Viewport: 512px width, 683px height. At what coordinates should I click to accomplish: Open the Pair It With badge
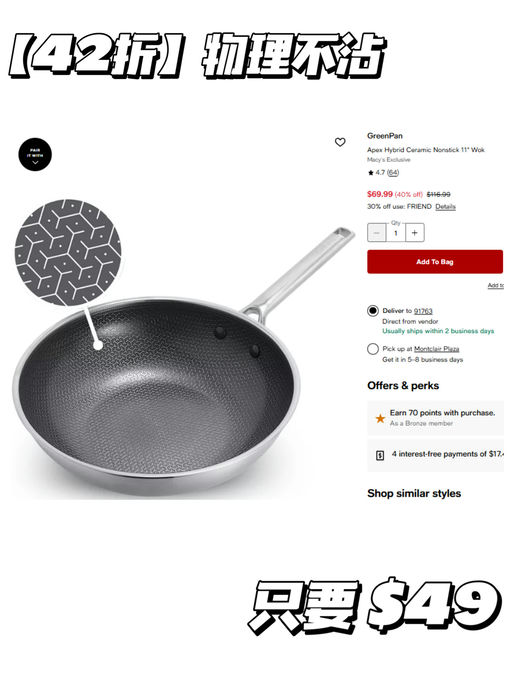click(x=35, y=155)
